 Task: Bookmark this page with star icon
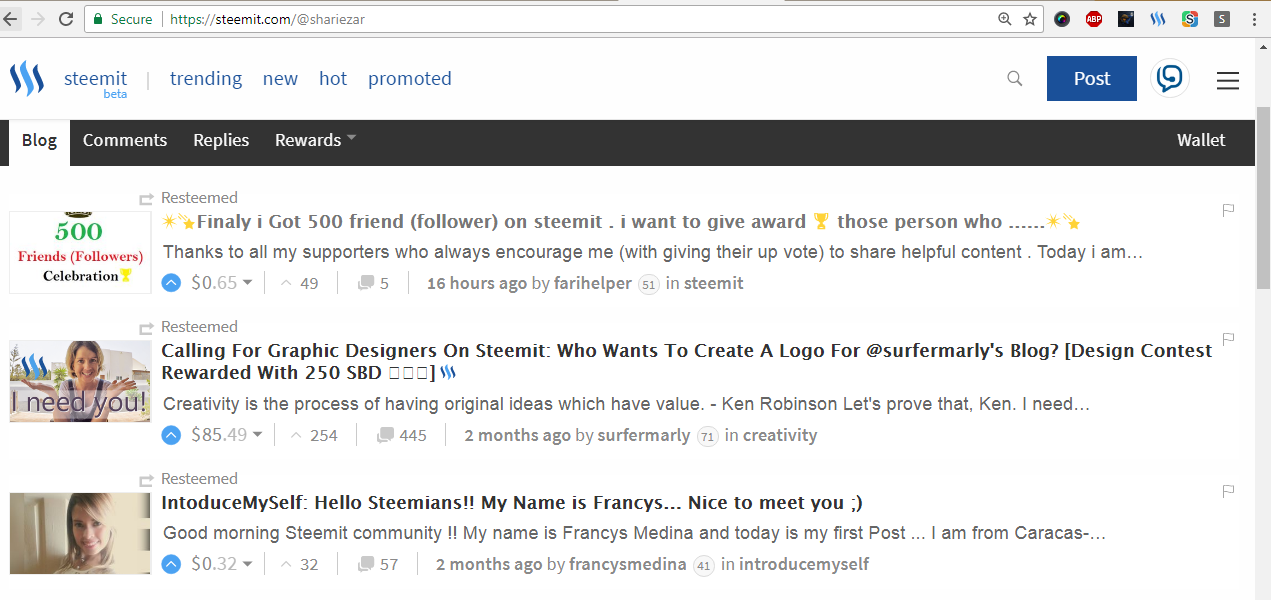[x=1030, y=19]
